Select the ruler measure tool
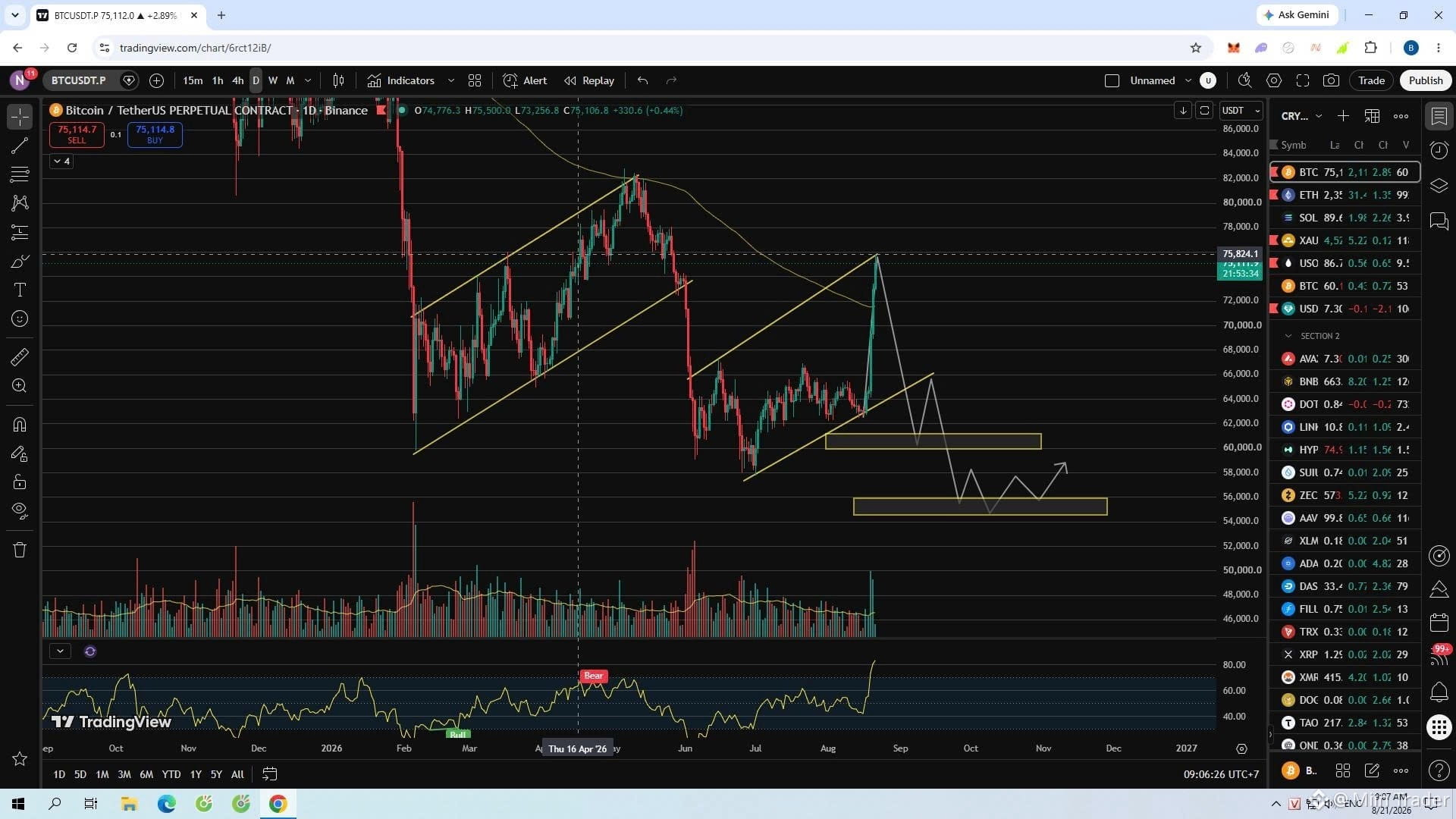The image size is (1456, 819). pyautogui.click(x=20, y=356)
